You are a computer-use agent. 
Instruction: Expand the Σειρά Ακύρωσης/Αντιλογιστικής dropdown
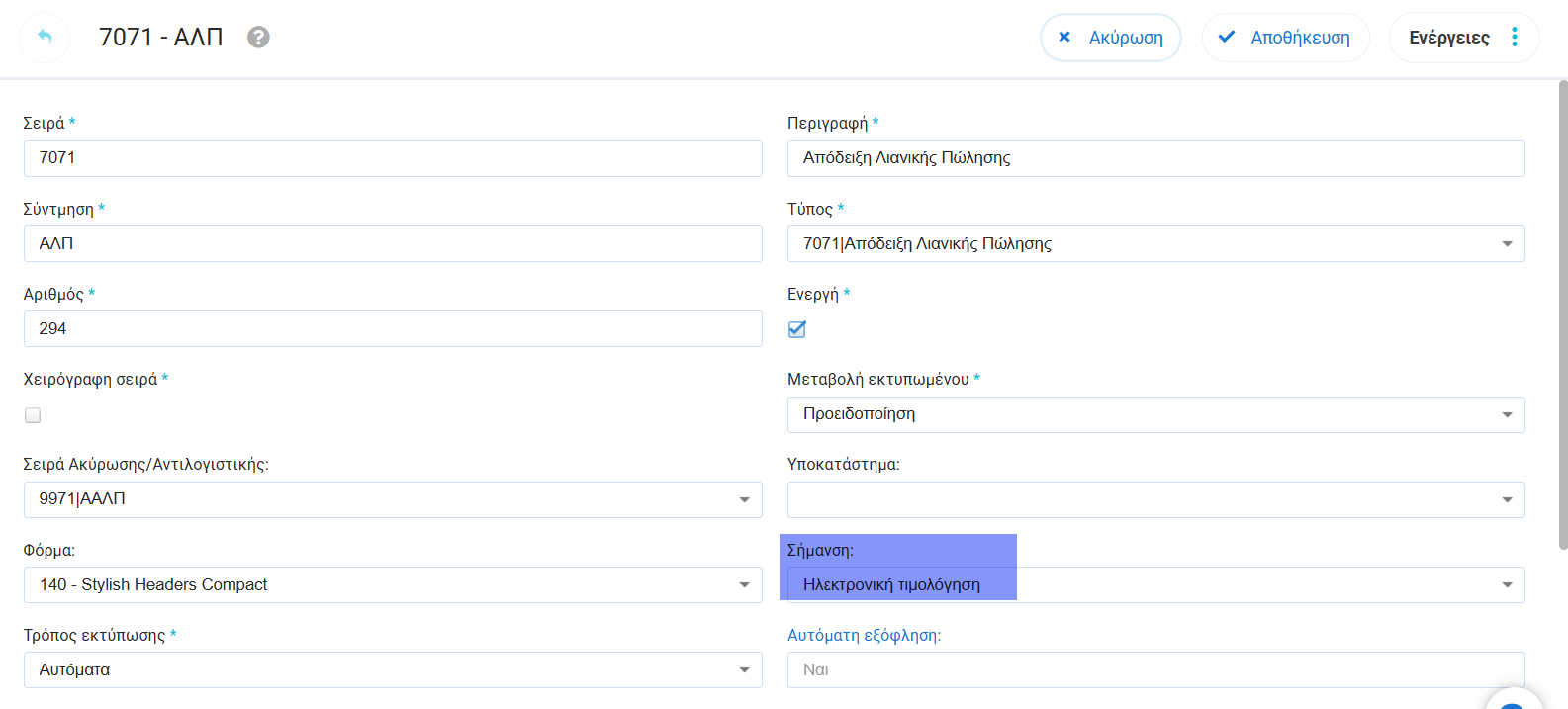pyautogui.click(x=744, y=500)
